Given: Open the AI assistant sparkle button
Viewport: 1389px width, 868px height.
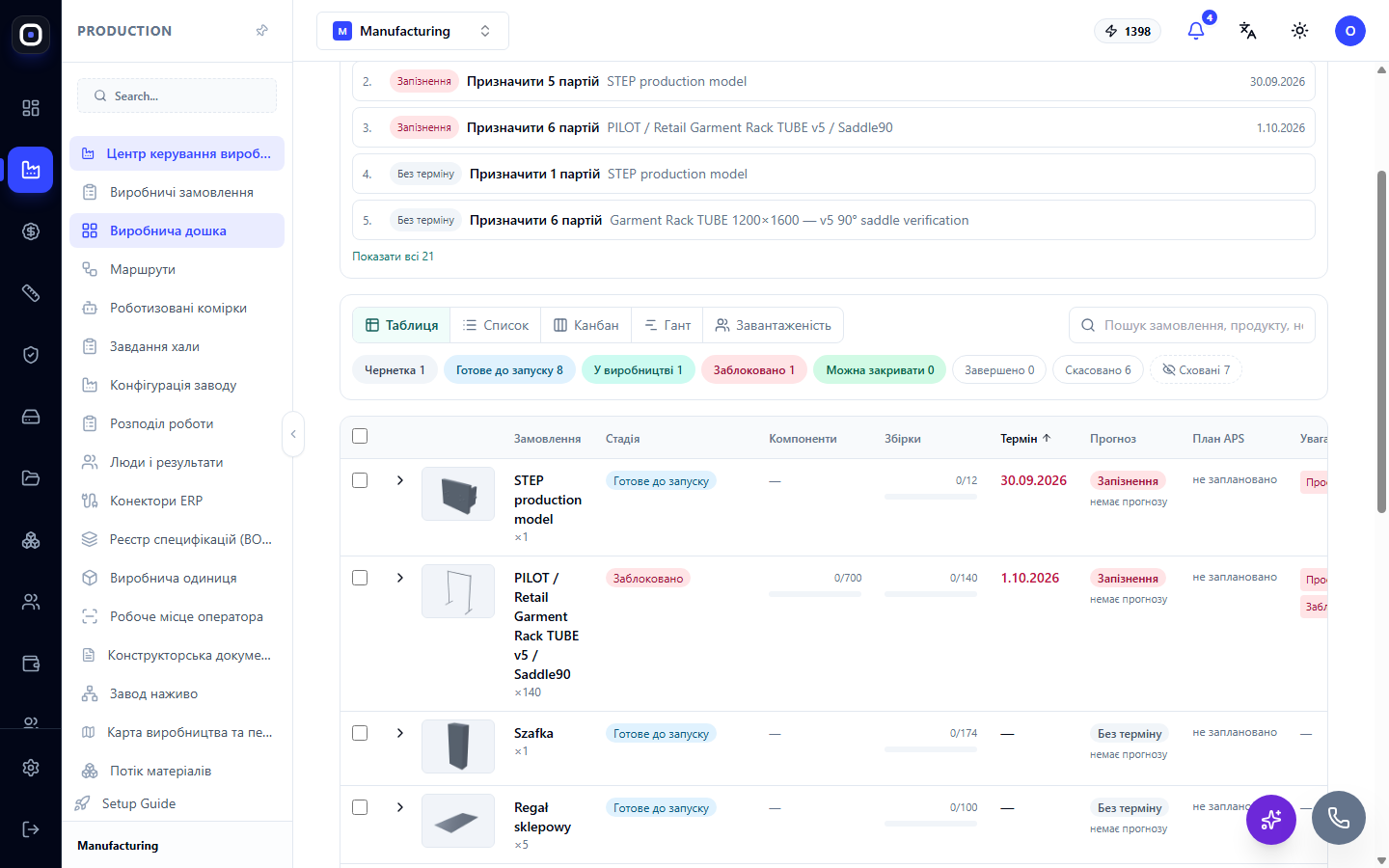Looking at the screenshot, I should coord(1271,819).
